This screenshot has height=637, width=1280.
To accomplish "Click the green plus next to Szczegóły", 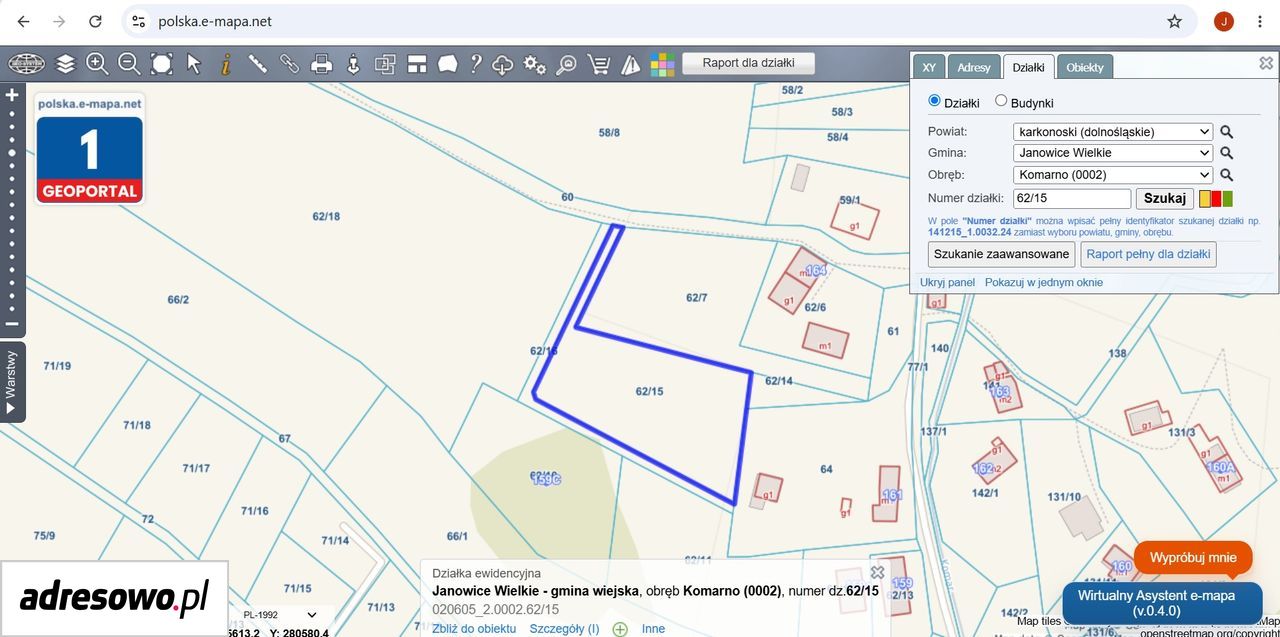I will pos(620,629).
